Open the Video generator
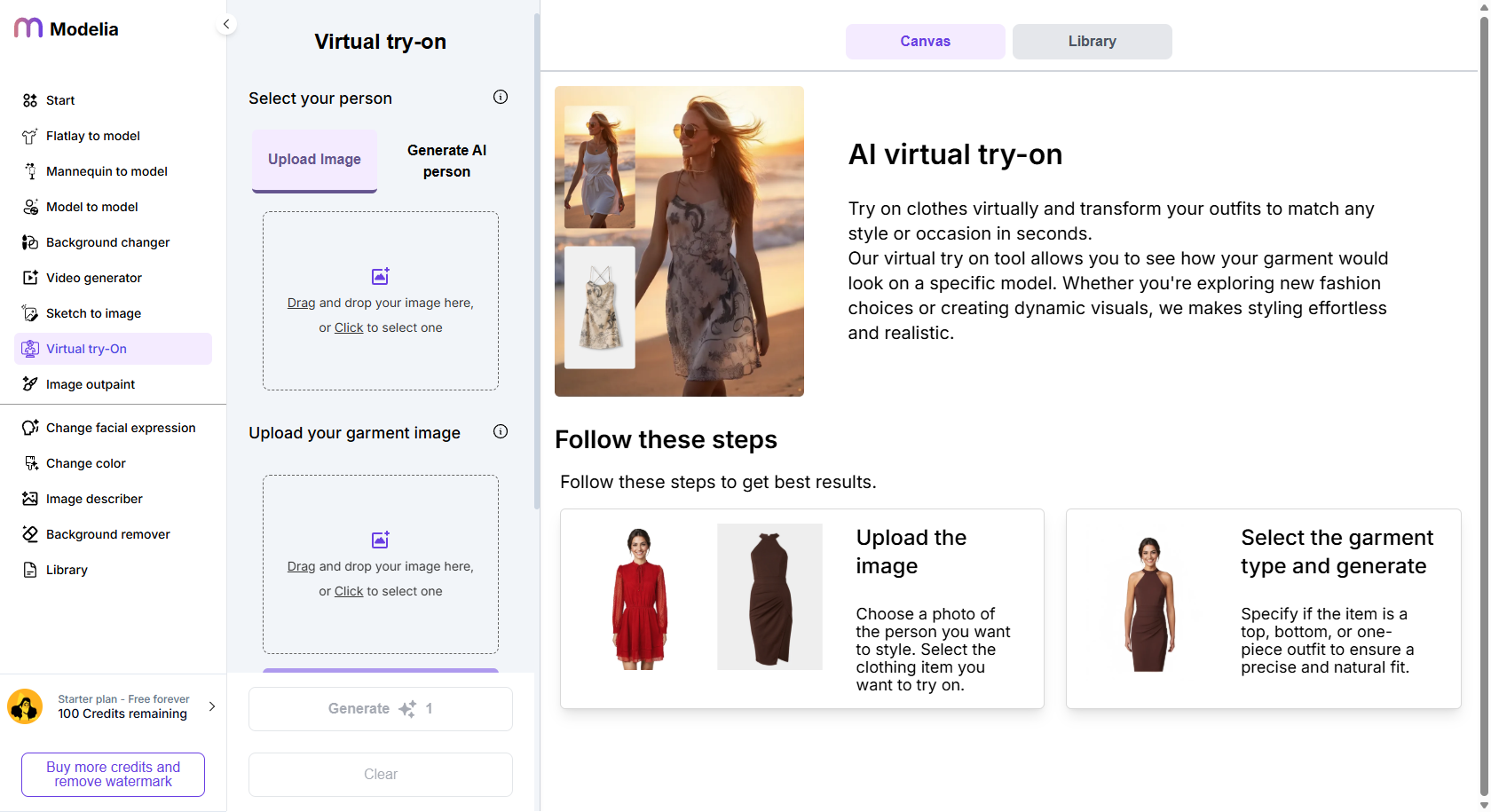 click(93, 277)
